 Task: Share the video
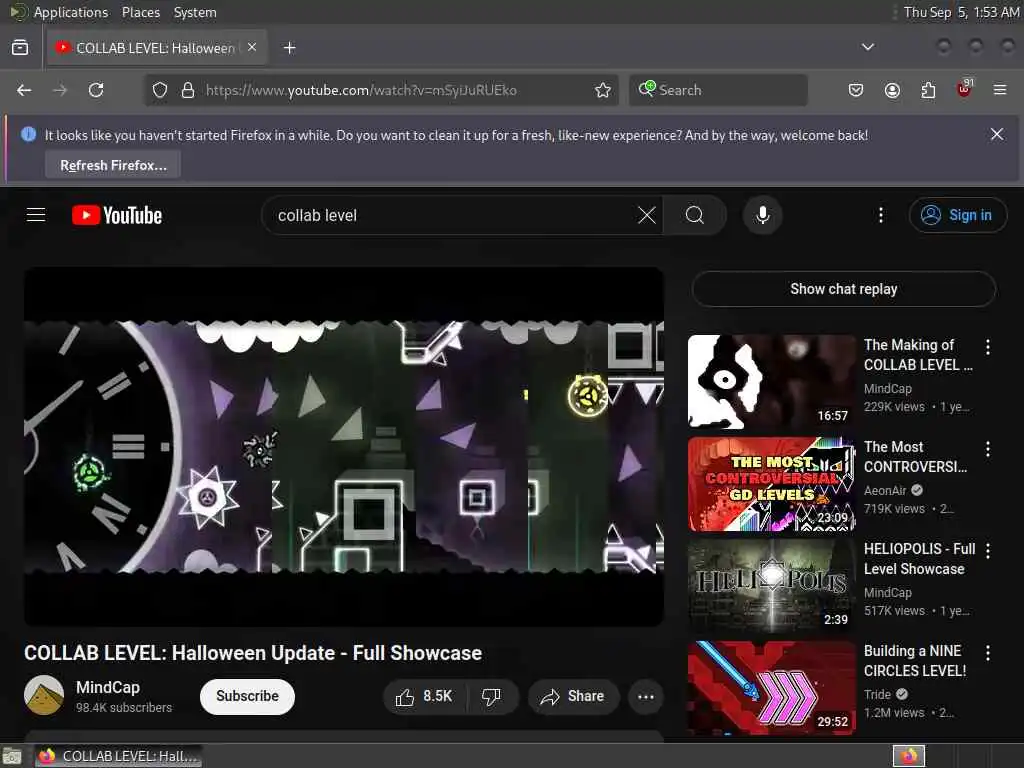click(573, 696)
